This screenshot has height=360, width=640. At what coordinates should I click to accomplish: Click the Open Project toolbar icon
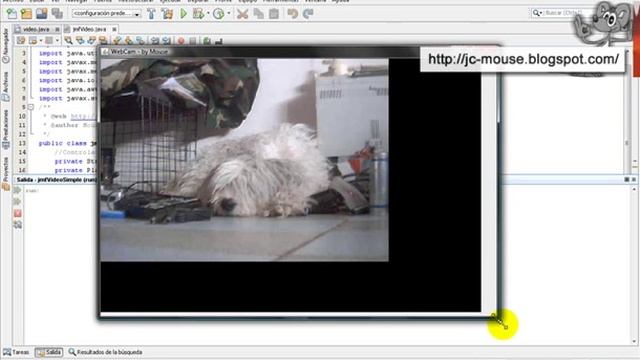coord(42,13)
